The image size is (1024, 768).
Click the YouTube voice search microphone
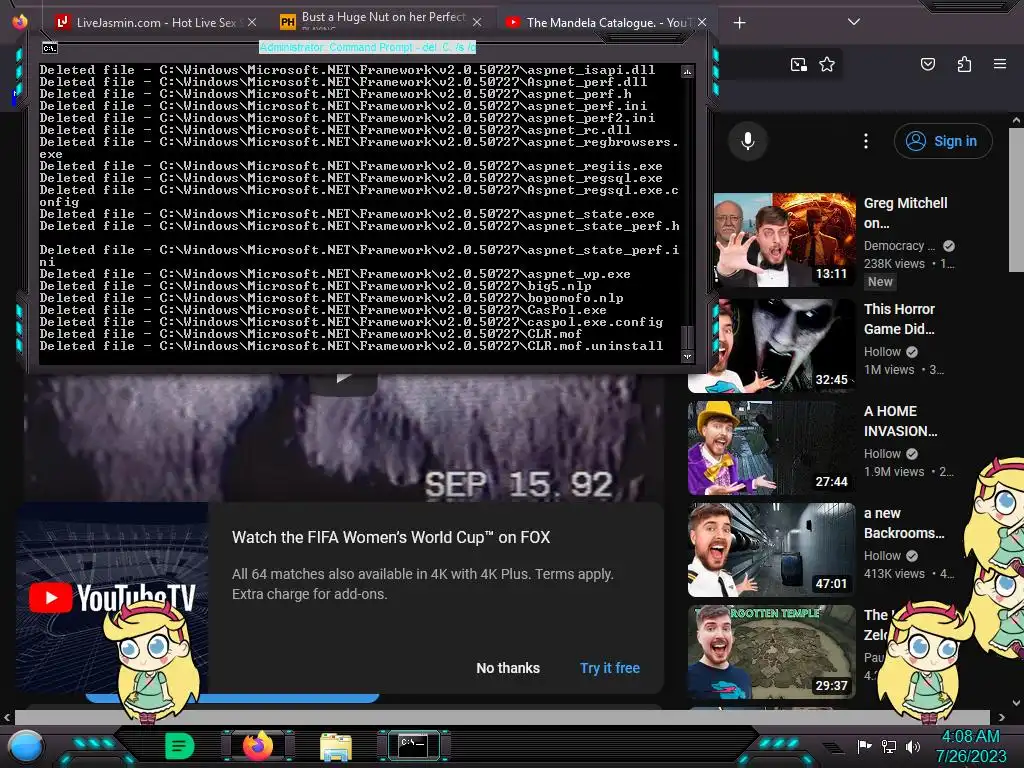pos(748,141)
